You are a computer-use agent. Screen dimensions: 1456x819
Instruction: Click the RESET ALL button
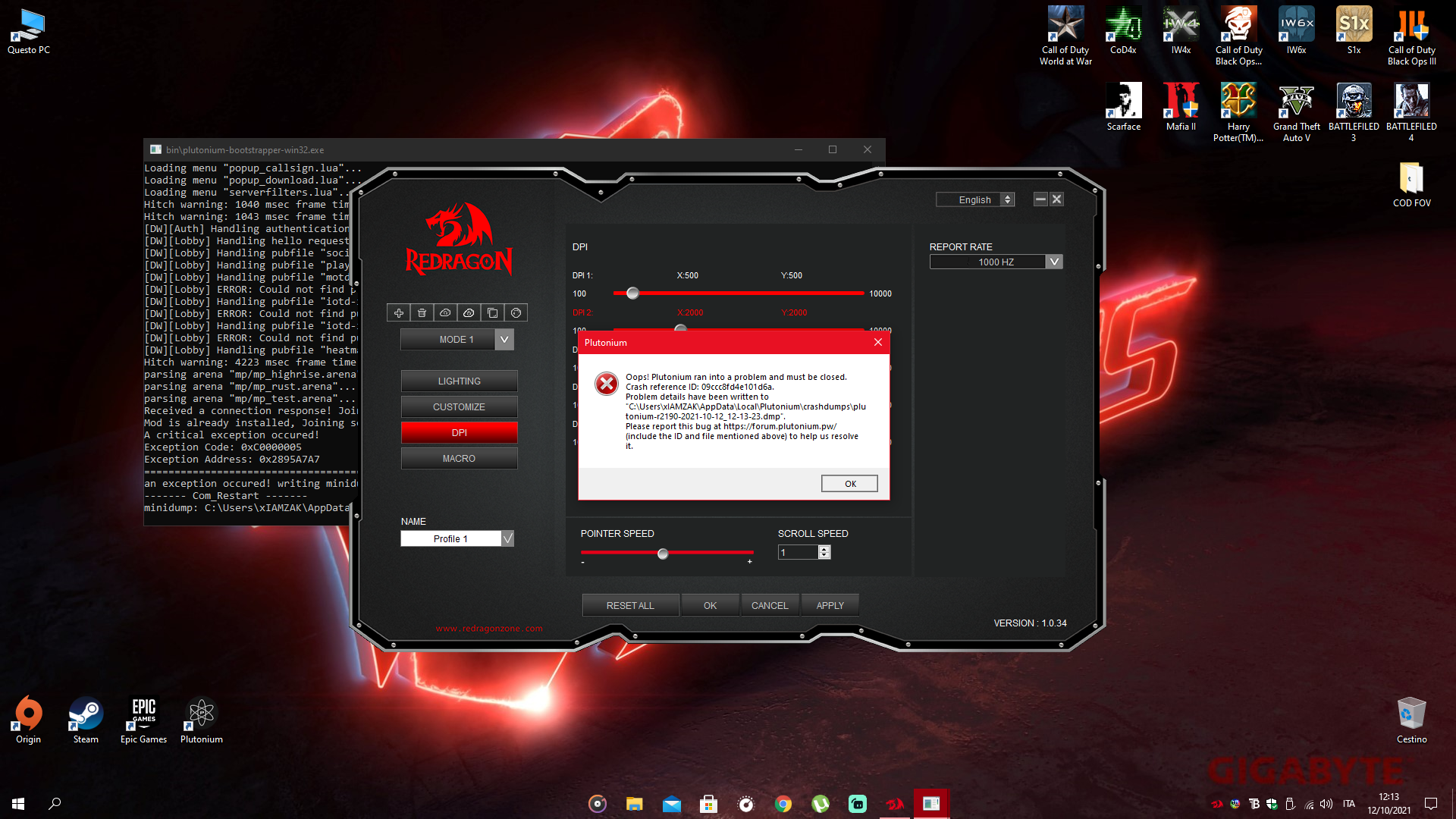click(629, 605)
